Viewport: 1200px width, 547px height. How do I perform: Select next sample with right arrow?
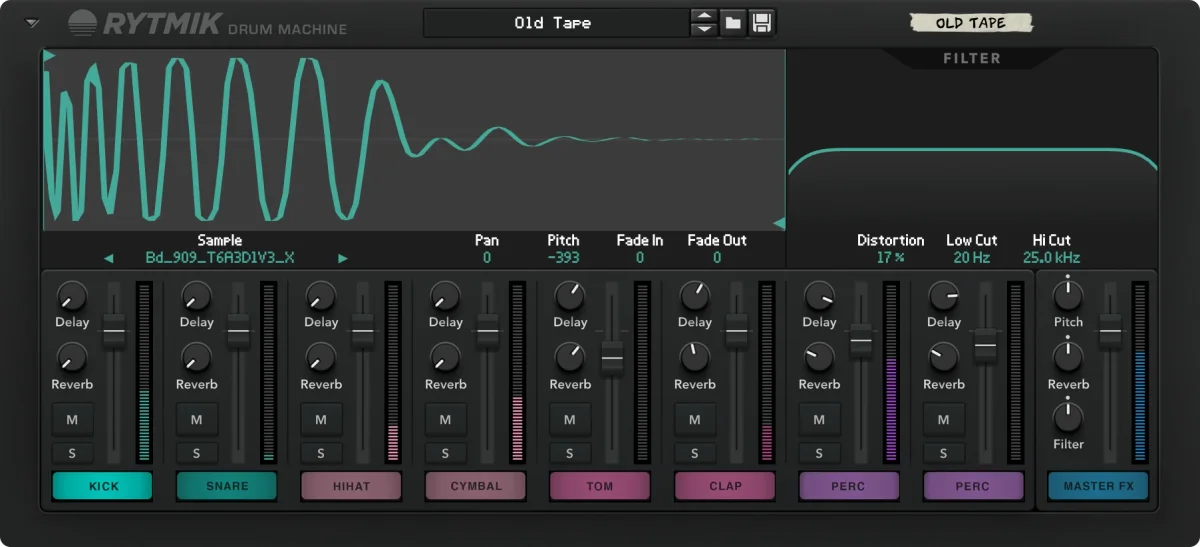tap(343, 258)
